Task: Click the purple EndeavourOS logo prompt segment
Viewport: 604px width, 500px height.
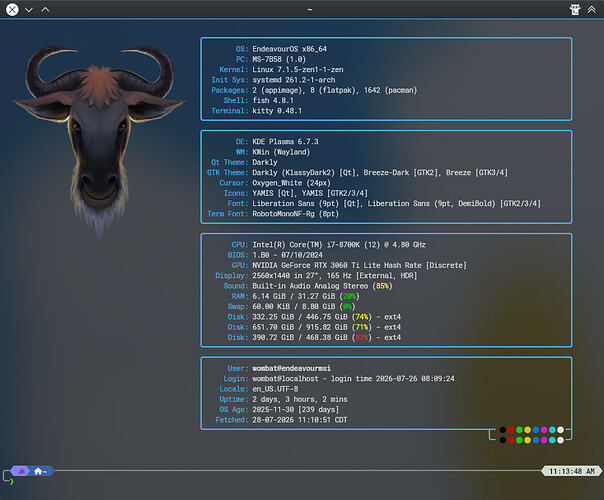Action: pyautogui.click(x=21, y=471)
